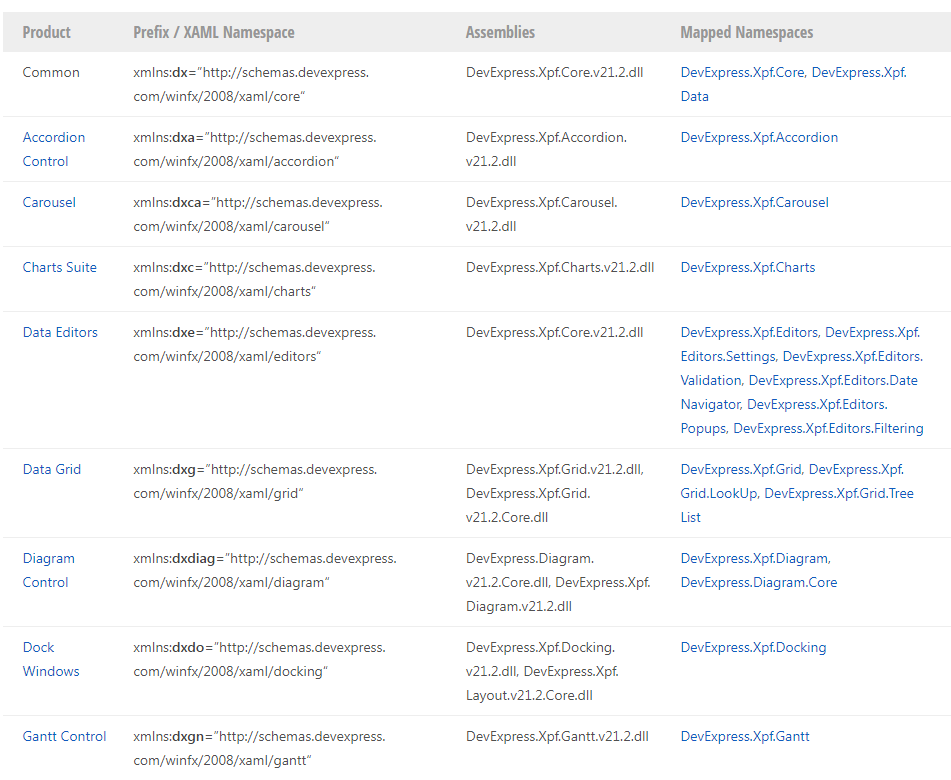Click the Carousel product link
Viewport: 951px width, 780px height.
point(49,203)
